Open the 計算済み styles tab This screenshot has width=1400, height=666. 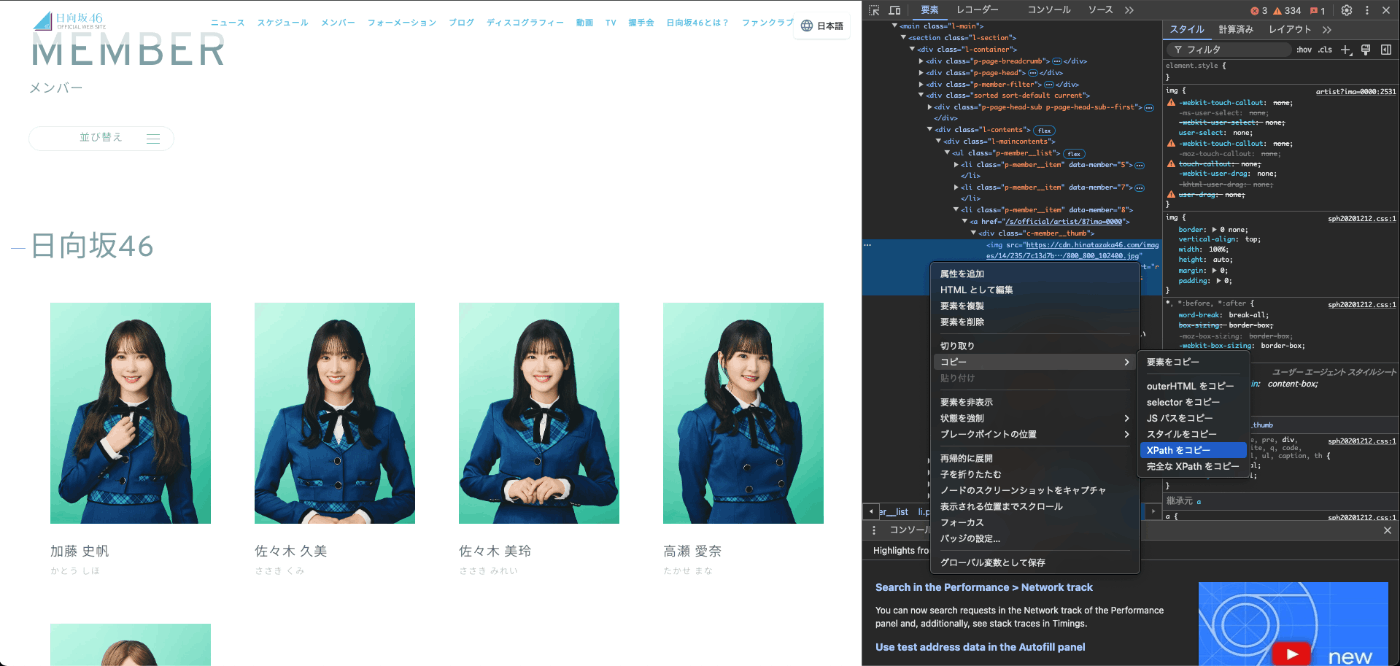[x=1236, y=30]
